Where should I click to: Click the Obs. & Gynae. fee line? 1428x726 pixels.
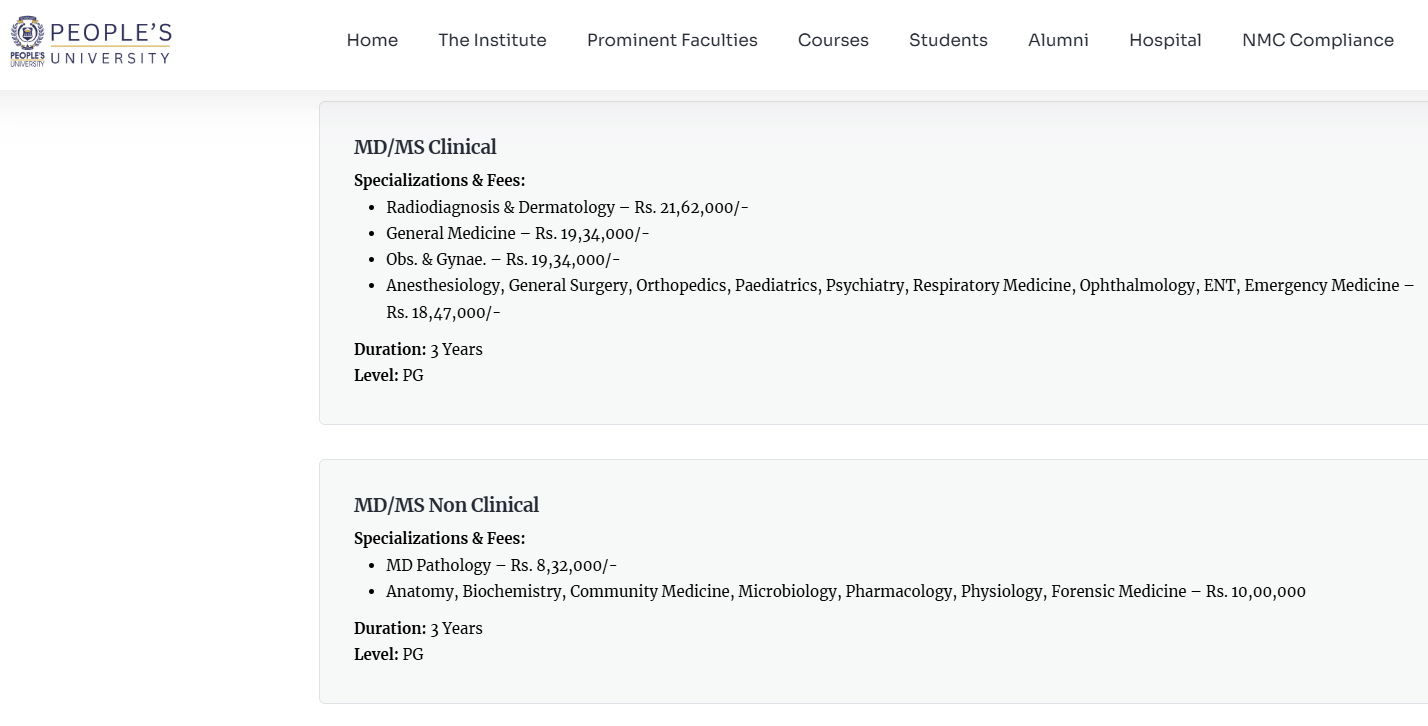503,260
